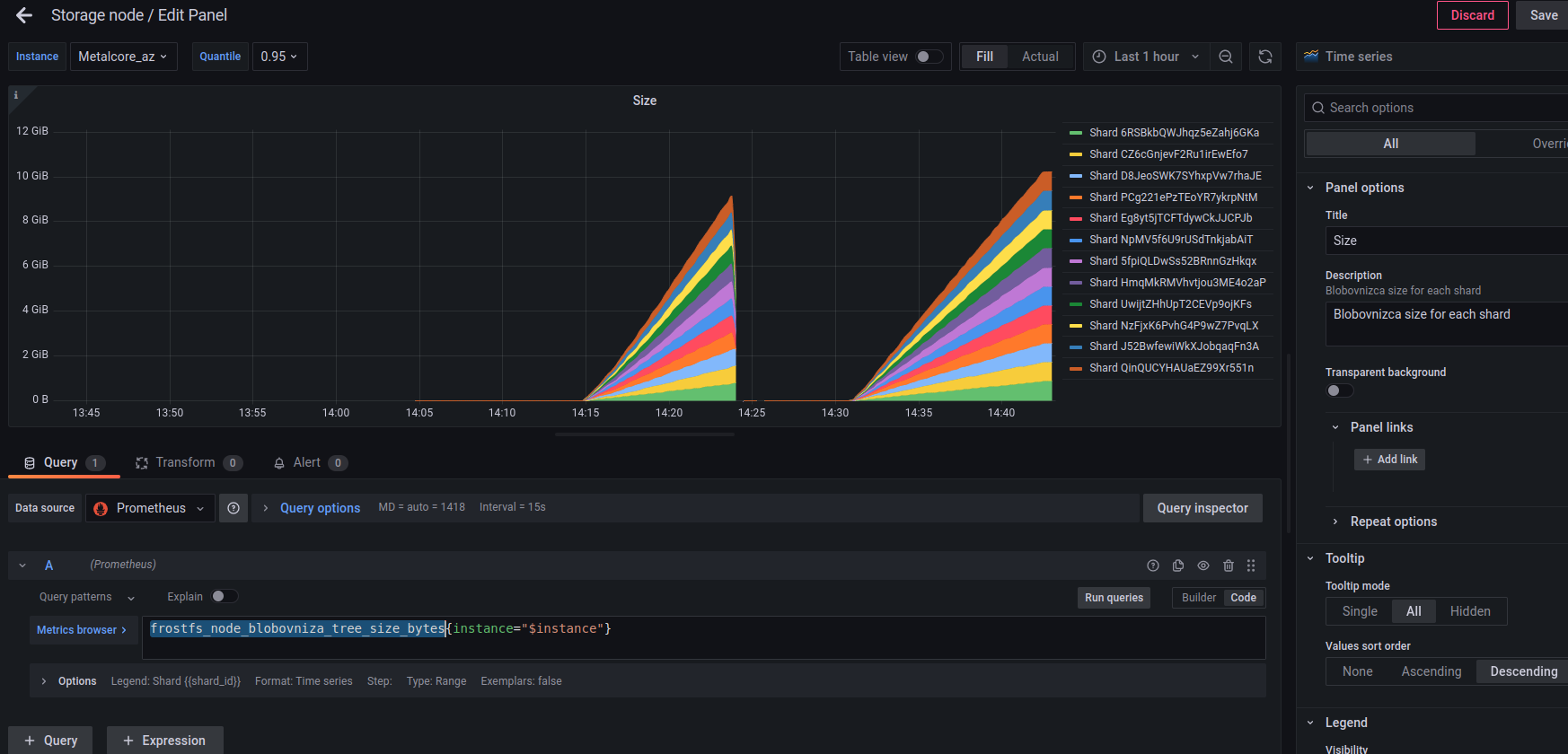Viewport: 1568px width, 754px height.
Task: Click the Save button
Action: pos(1543,15)
